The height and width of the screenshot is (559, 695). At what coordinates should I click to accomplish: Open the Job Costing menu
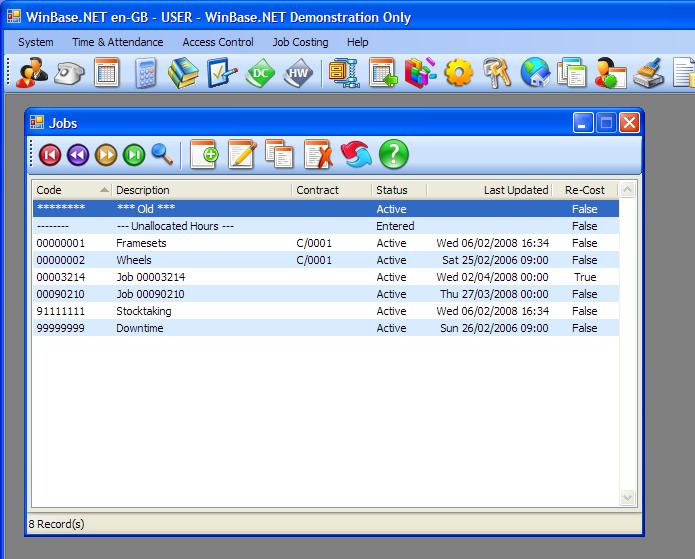tap(301, 42)
